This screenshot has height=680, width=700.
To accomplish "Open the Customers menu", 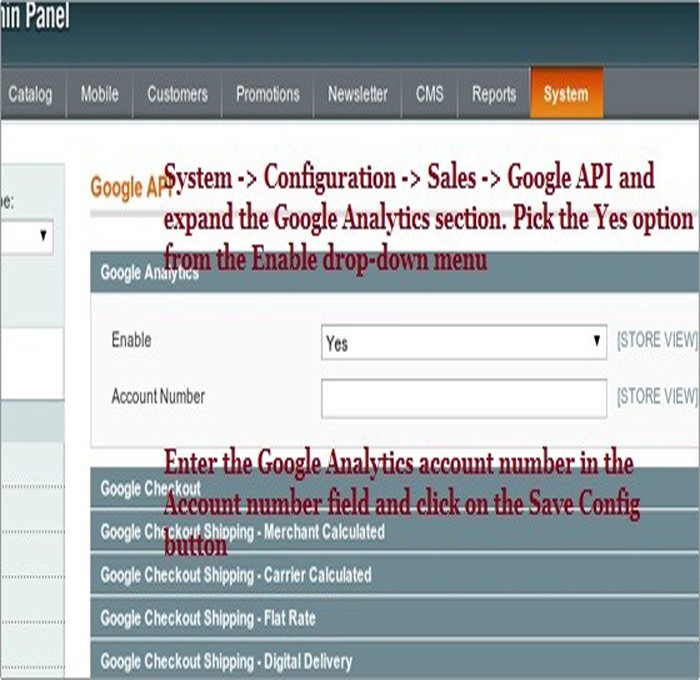I will (177, 94).
